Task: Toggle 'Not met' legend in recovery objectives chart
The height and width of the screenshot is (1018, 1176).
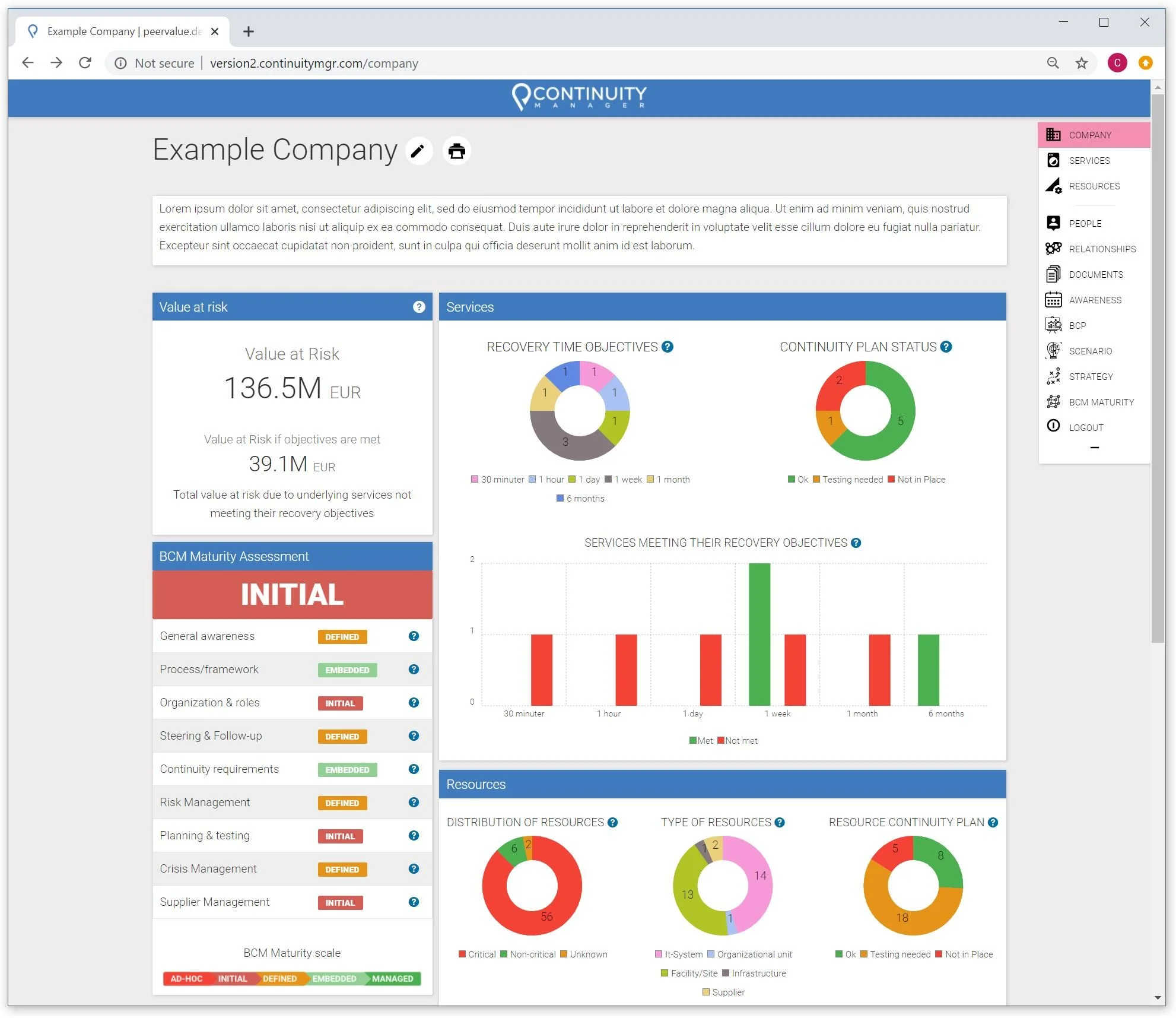Action: tap(737, 740)
